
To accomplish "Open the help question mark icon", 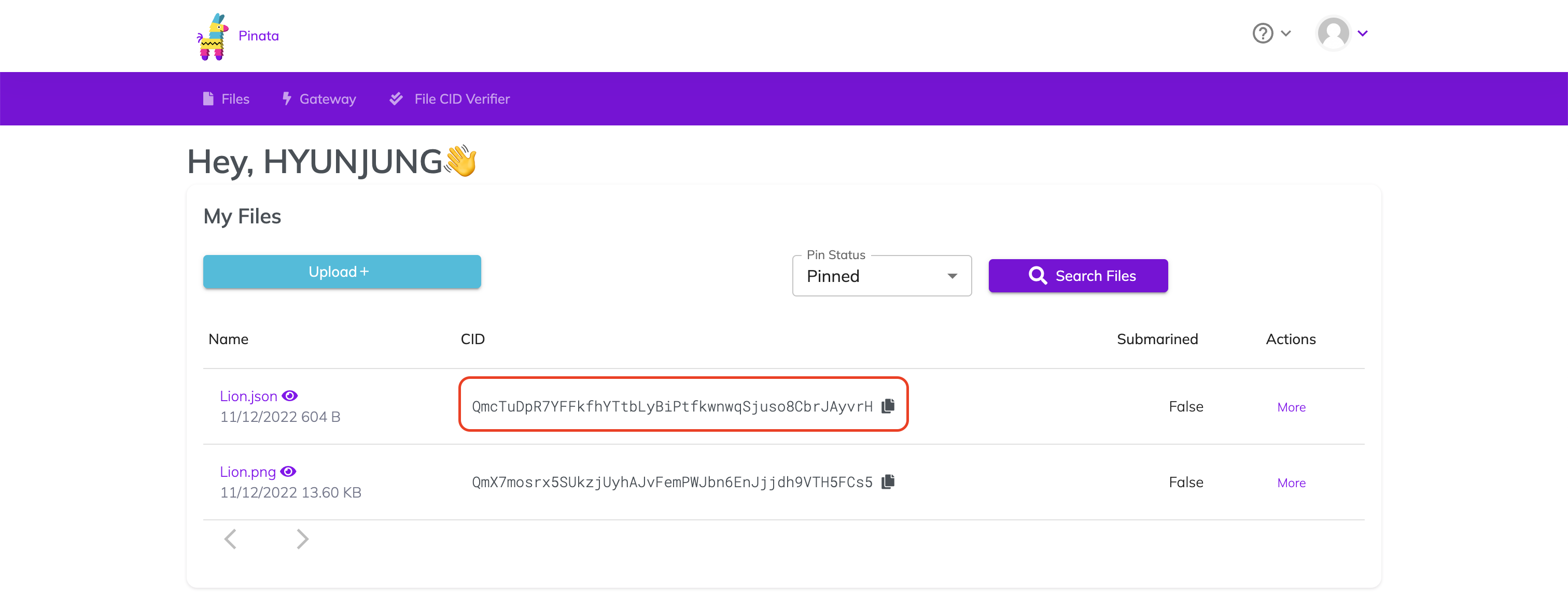I will pos(1263,34).
